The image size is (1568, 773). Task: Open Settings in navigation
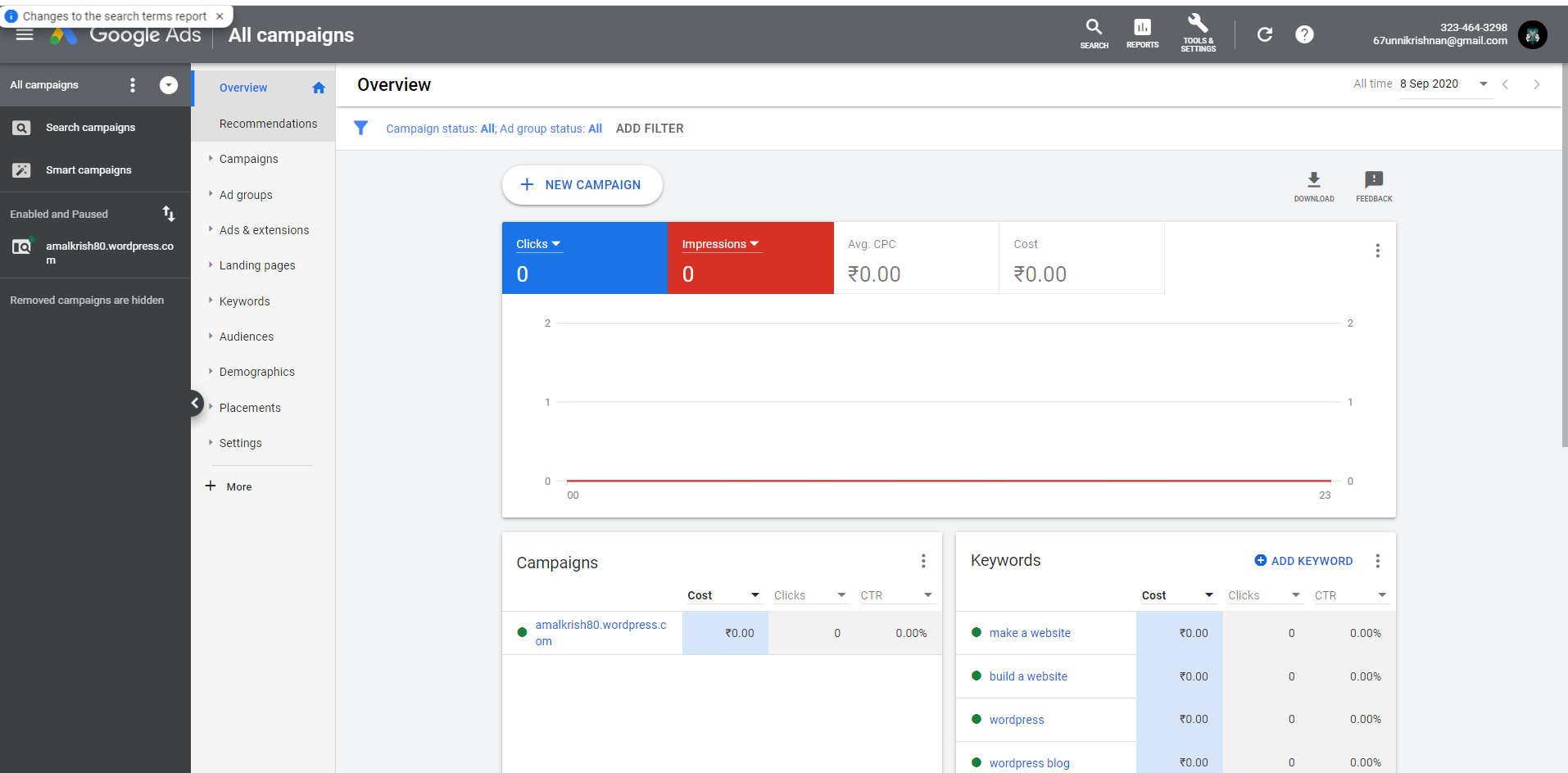click(240, 443)
